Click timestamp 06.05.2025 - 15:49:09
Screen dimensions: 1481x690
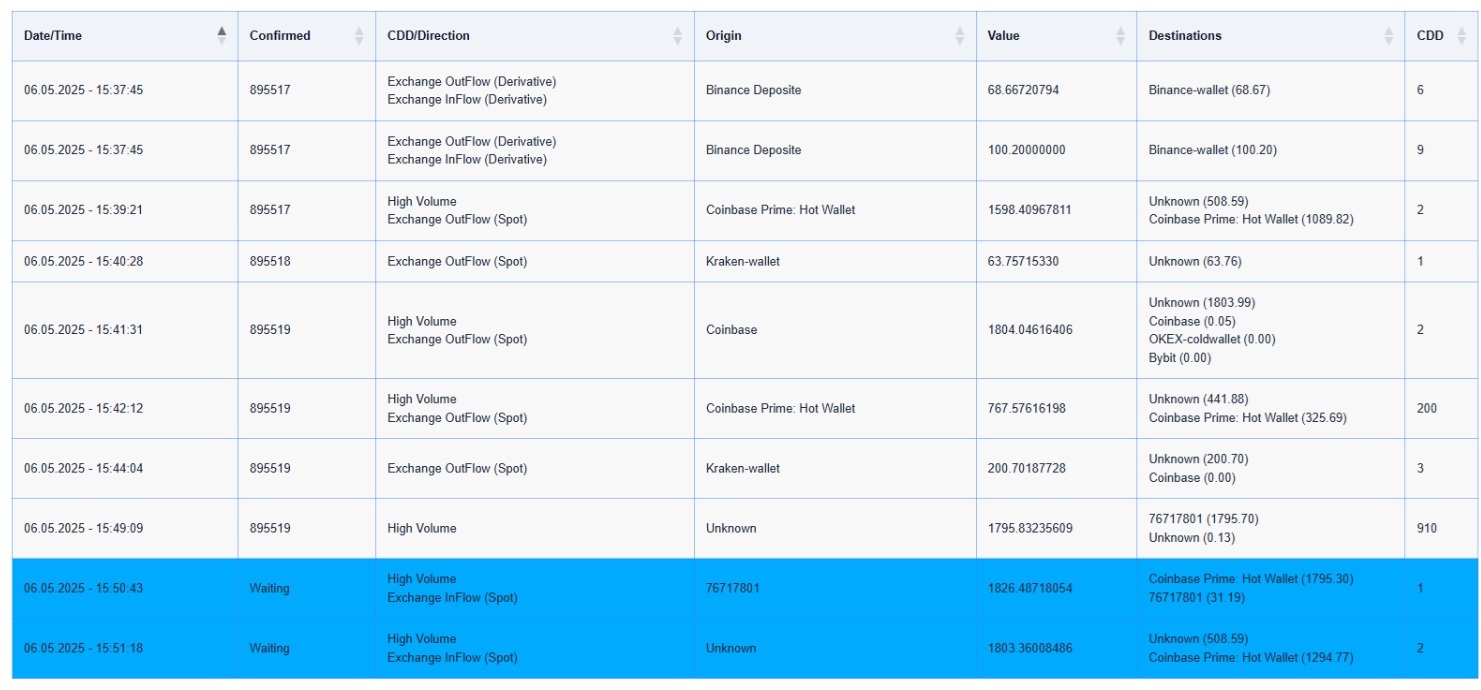[x=83, y=528]
